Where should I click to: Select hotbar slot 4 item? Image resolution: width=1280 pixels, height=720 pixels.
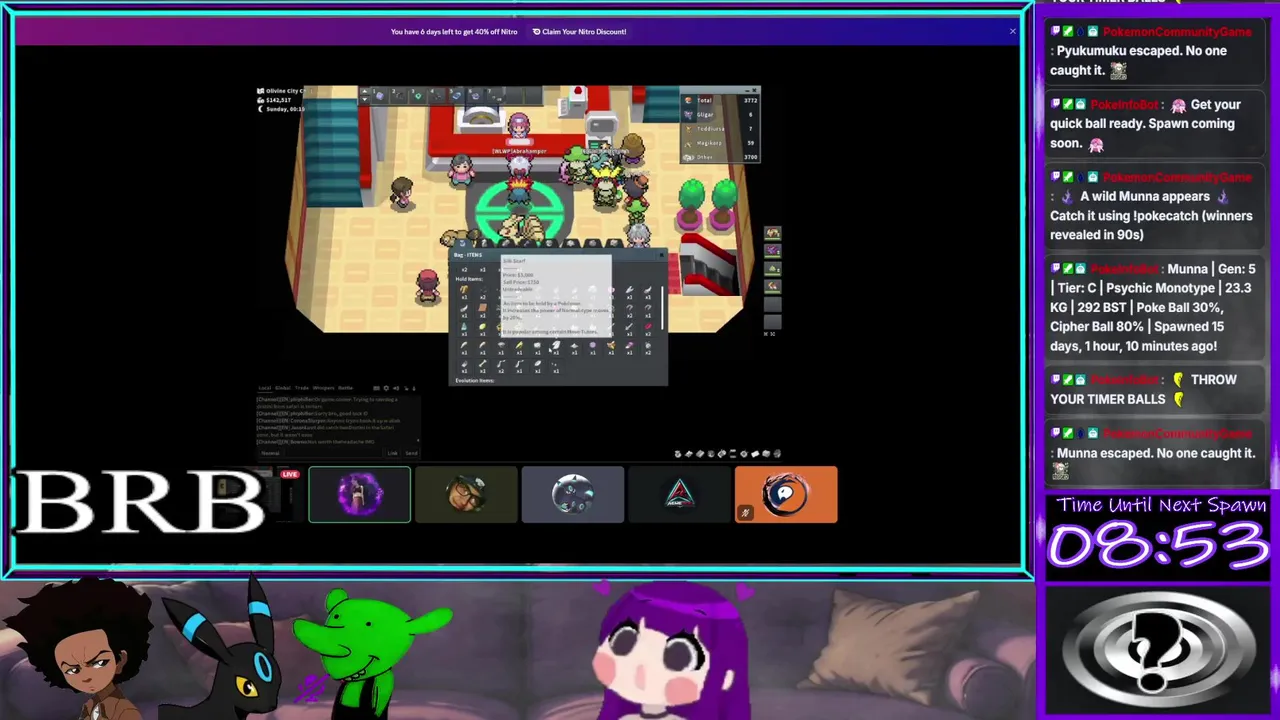click(x=438, y=96)
